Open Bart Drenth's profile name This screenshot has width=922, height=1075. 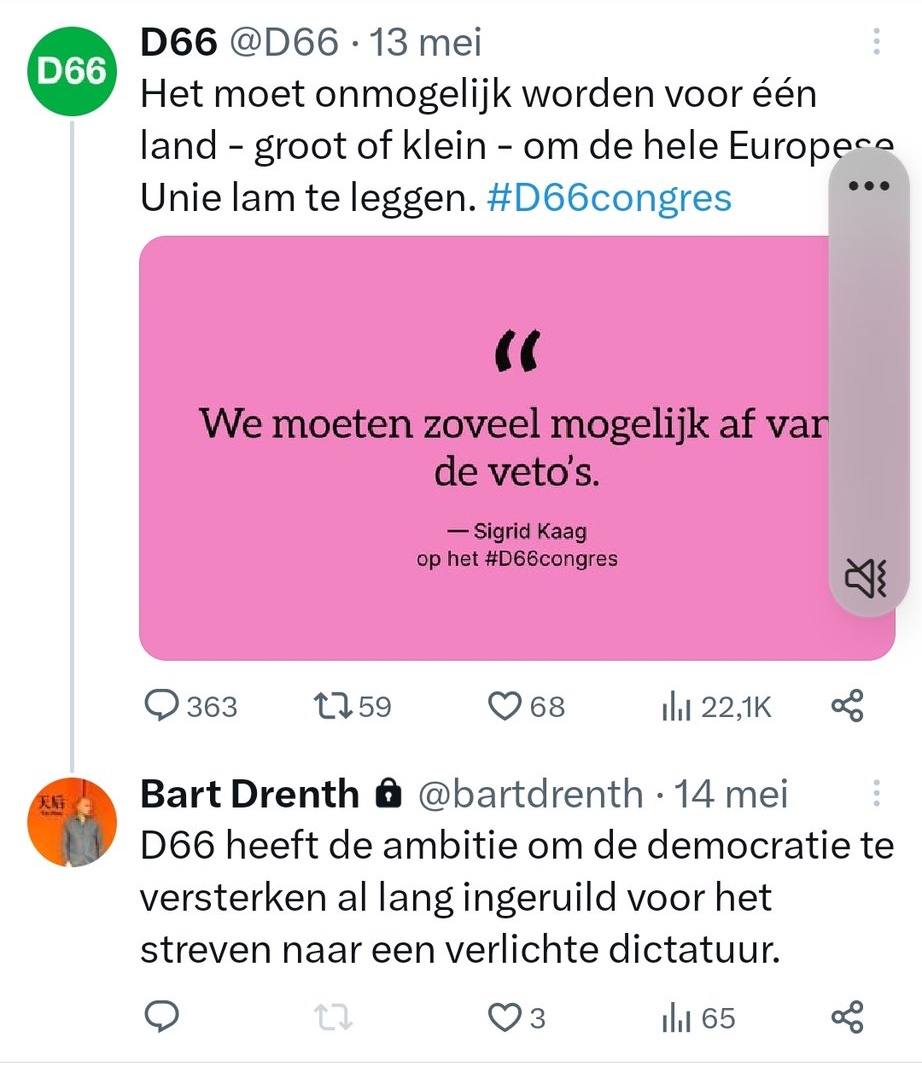click(x=248, y=793)
